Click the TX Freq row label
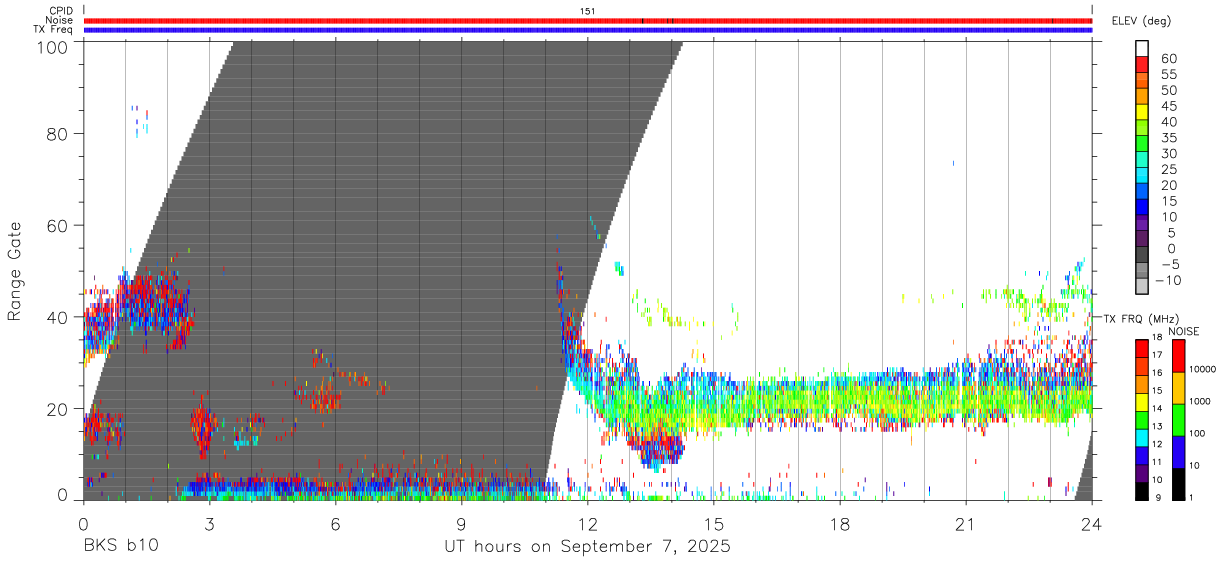This screenshot has height=567, width=1228. point(54,30)
